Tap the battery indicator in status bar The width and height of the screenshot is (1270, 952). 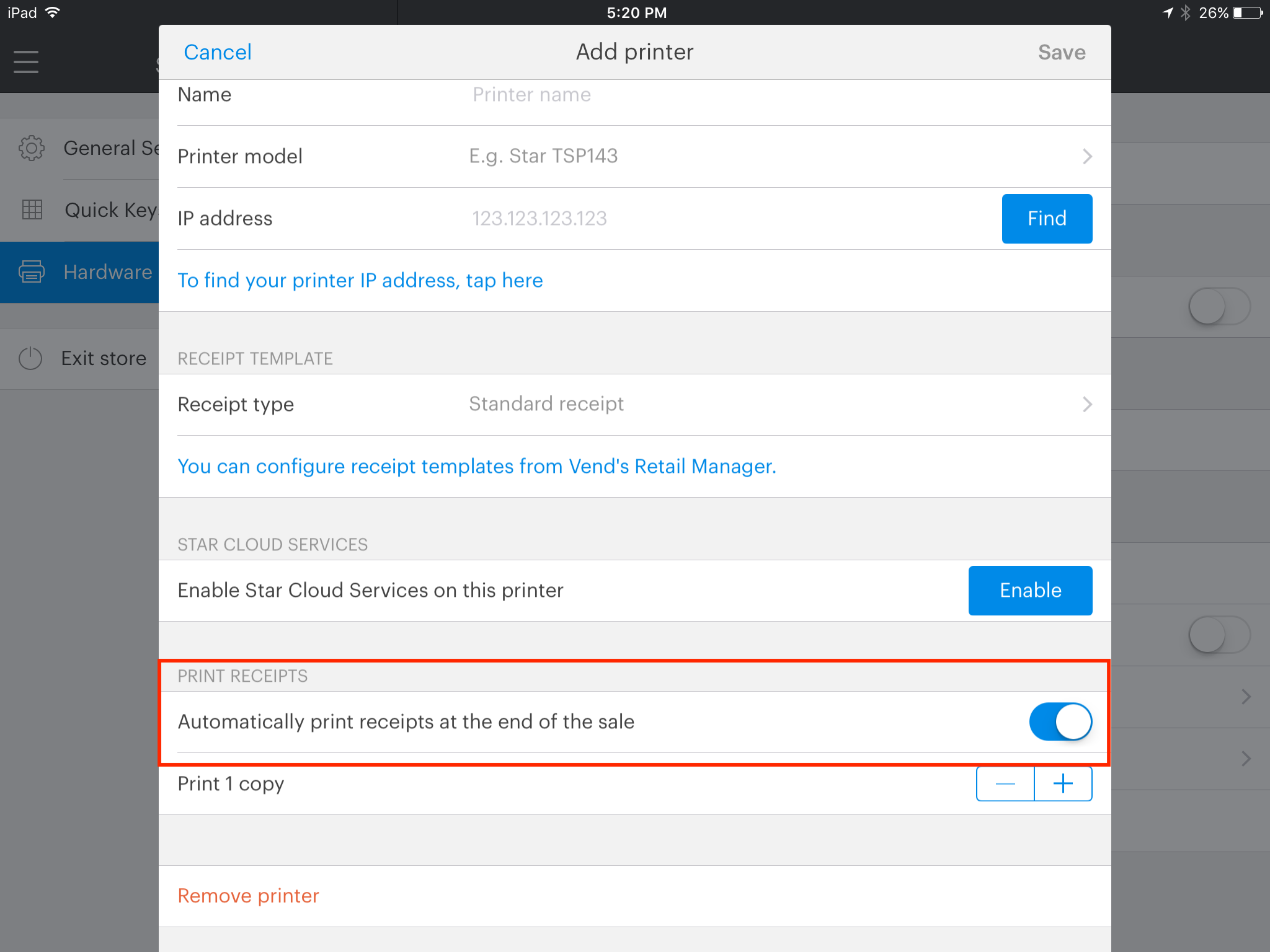coord(1247,12)
